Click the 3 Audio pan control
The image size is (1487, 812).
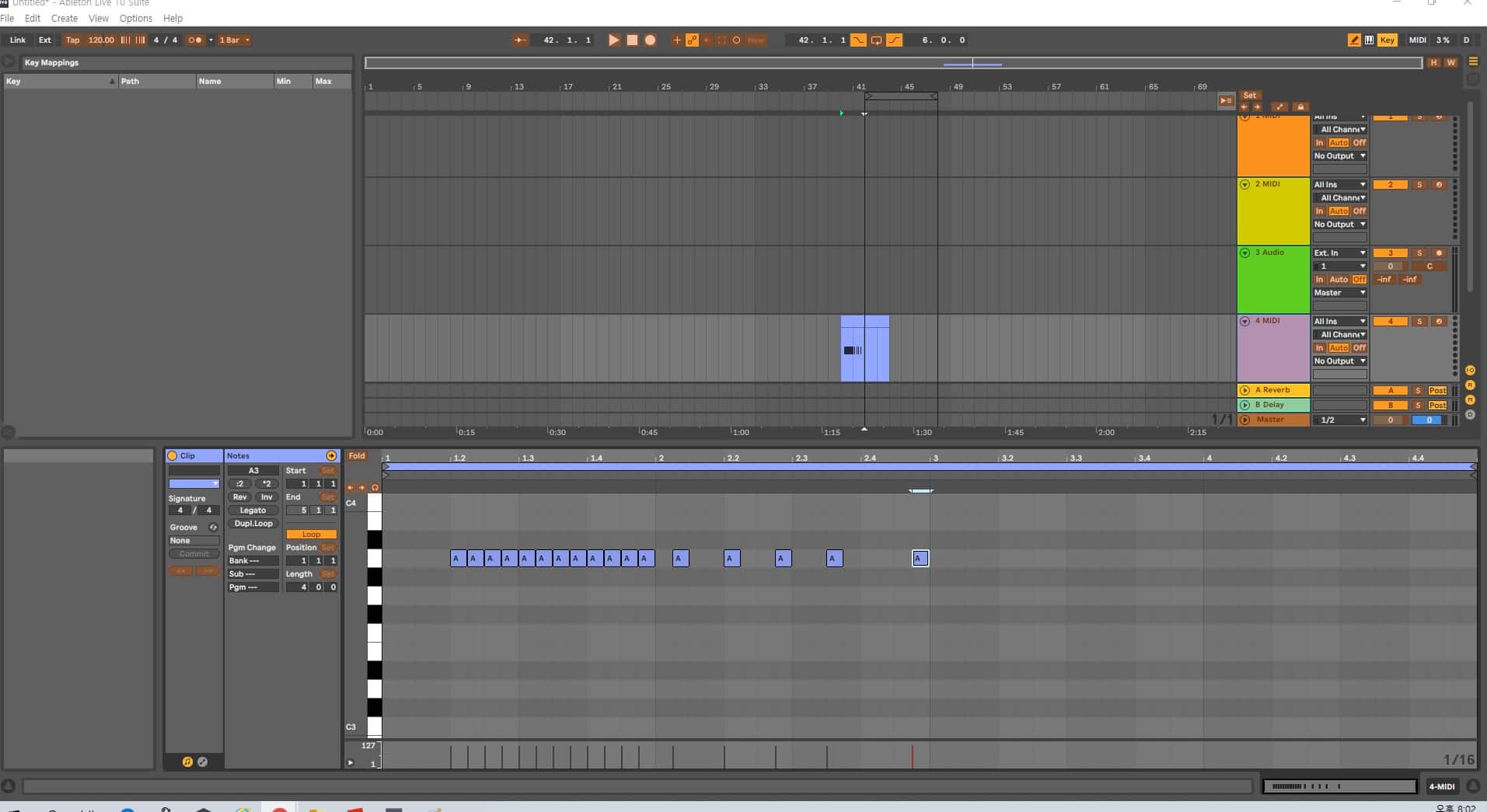1429,267
